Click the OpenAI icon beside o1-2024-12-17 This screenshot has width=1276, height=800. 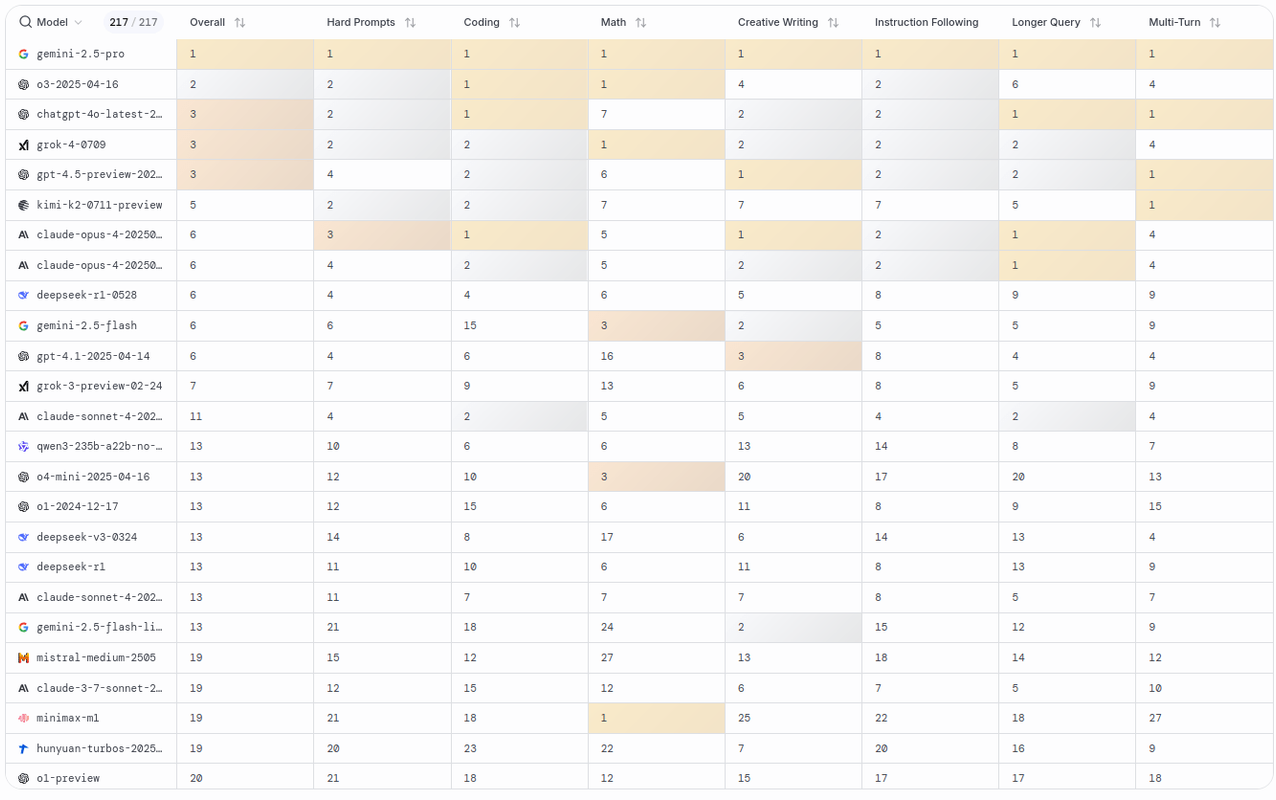pyautogui.click(x=24, y=507)
